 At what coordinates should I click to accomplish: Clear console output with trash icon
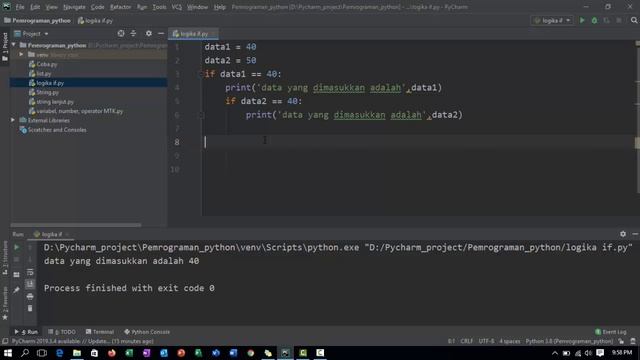(30, 309)
